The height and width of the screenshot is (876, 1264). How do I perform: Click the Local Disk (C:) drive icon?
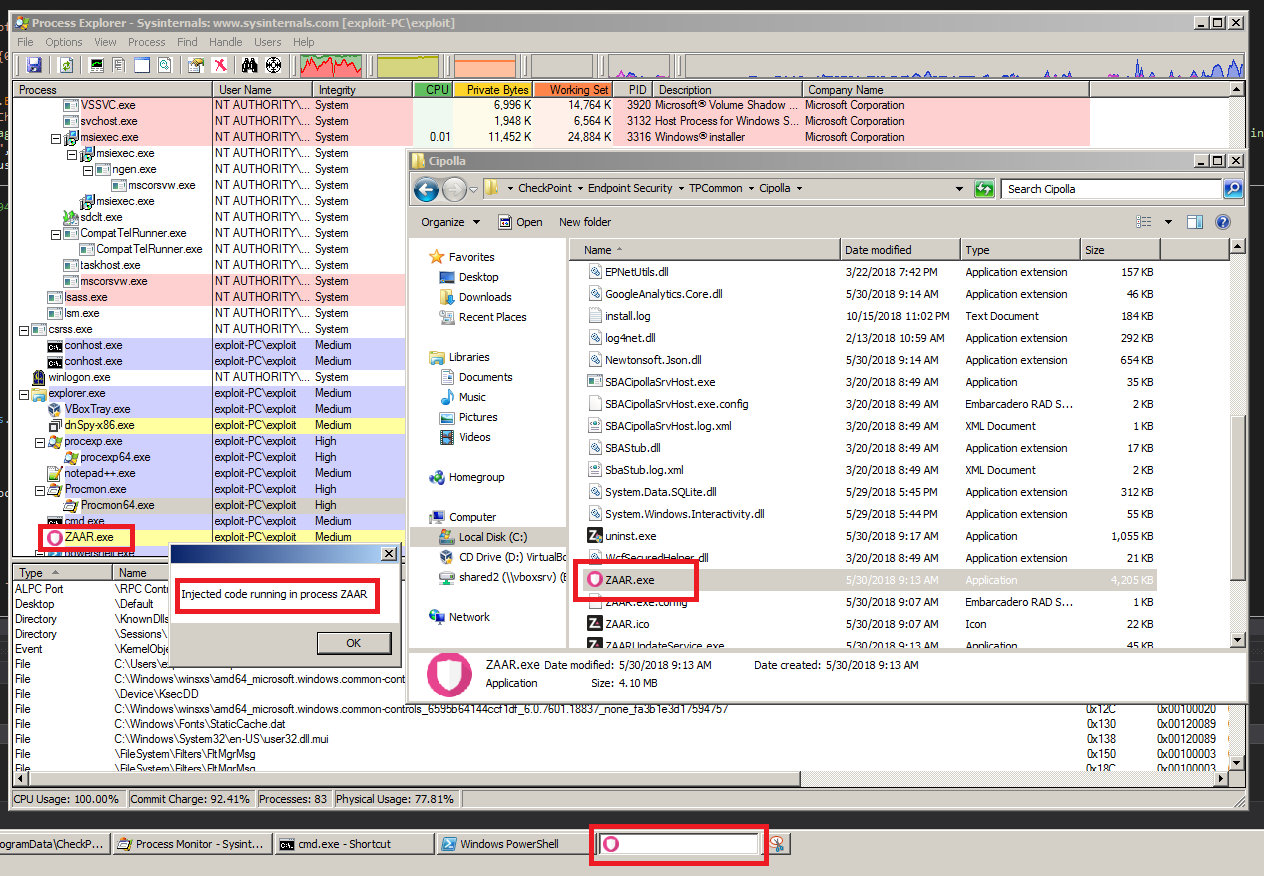pyautogui.click(x=447, y=537)
